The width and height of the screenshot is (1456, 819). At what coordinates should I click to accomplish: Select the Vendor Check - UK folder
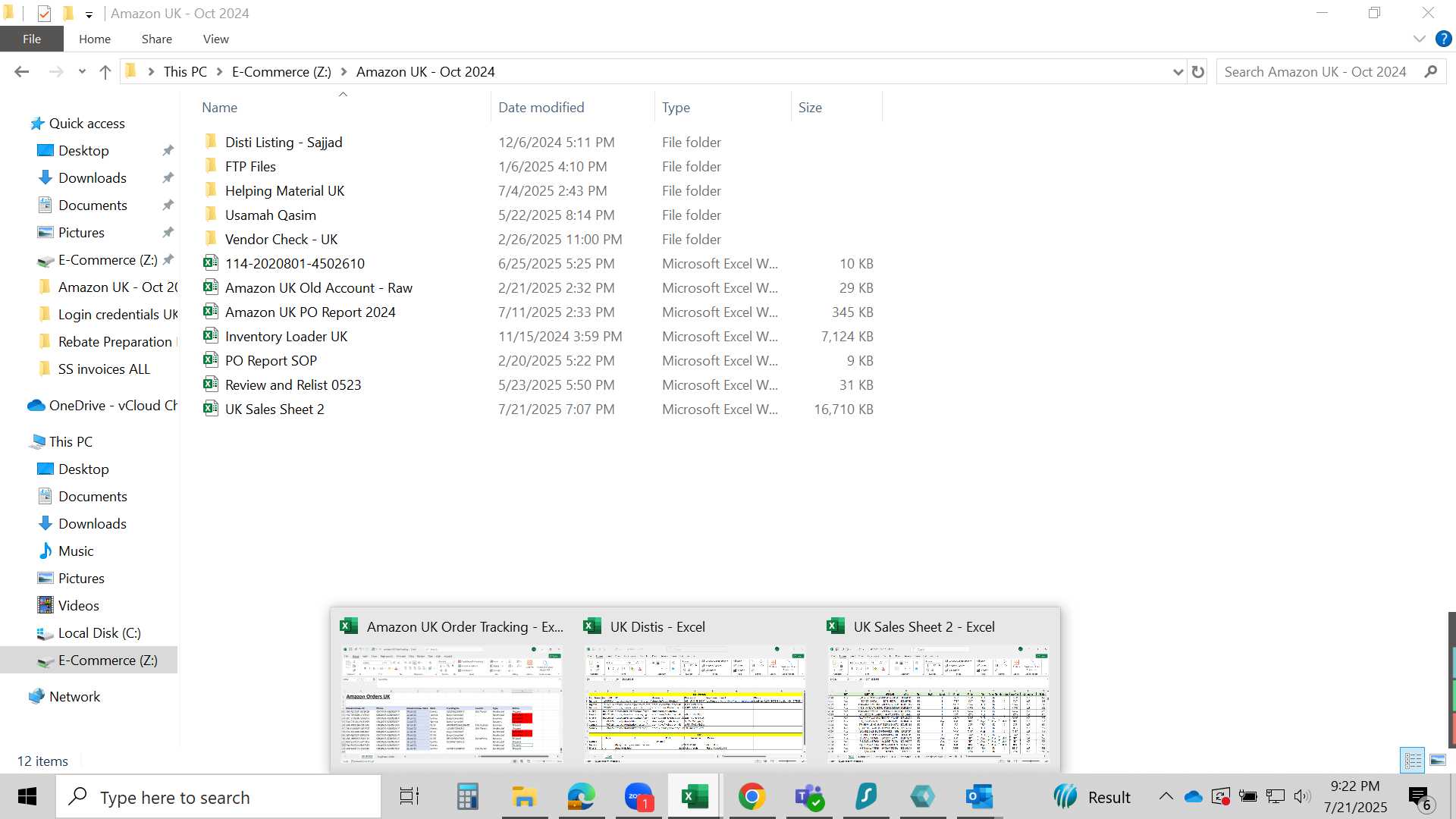[281, 240]
